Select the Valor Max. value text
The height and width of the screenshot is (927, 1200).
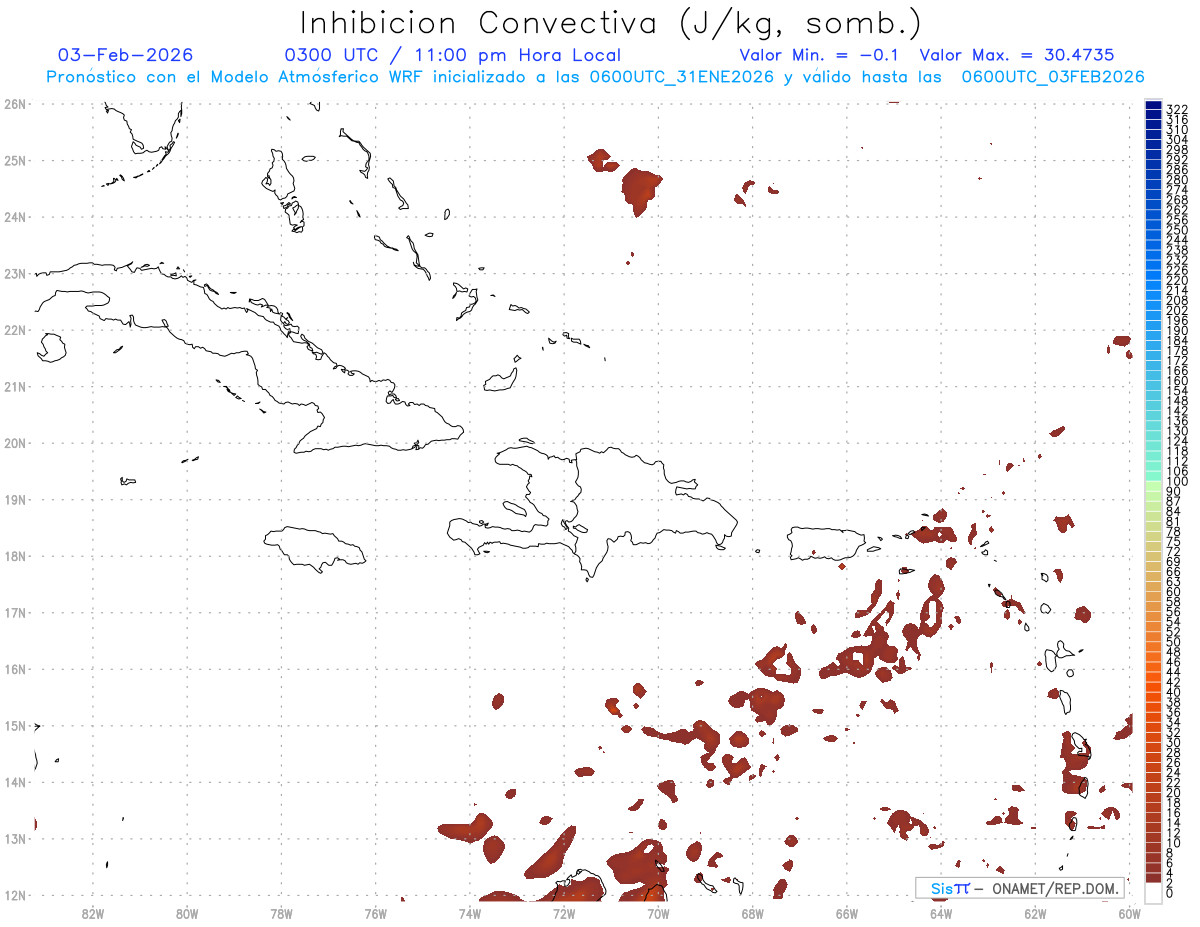(1017, 55)
